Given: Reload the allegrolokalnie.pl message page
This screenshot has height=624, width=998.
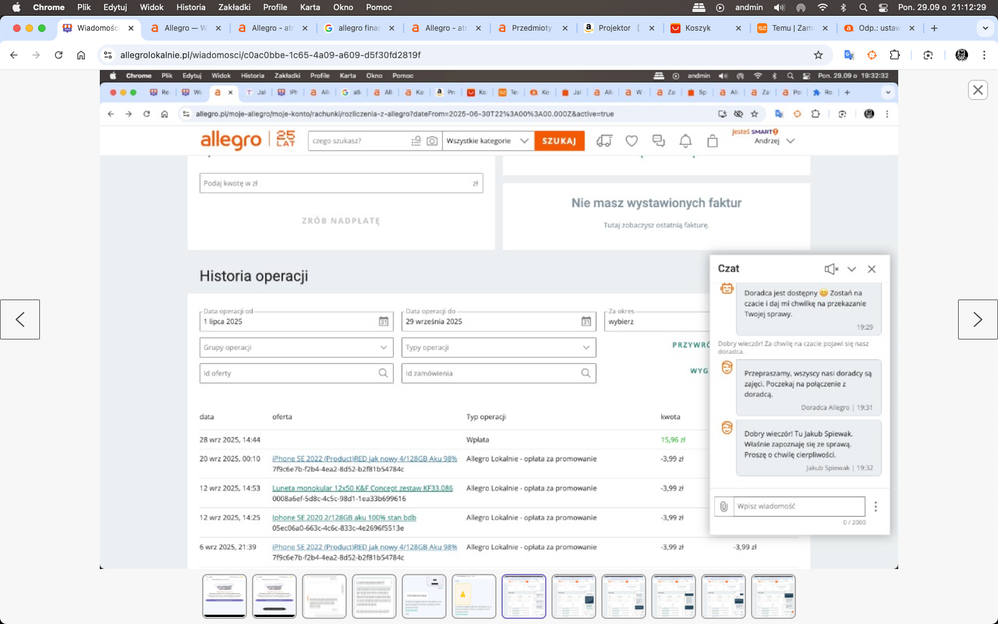Looking at the screenshot, I should pyautogui.click(x=59, y=55).
